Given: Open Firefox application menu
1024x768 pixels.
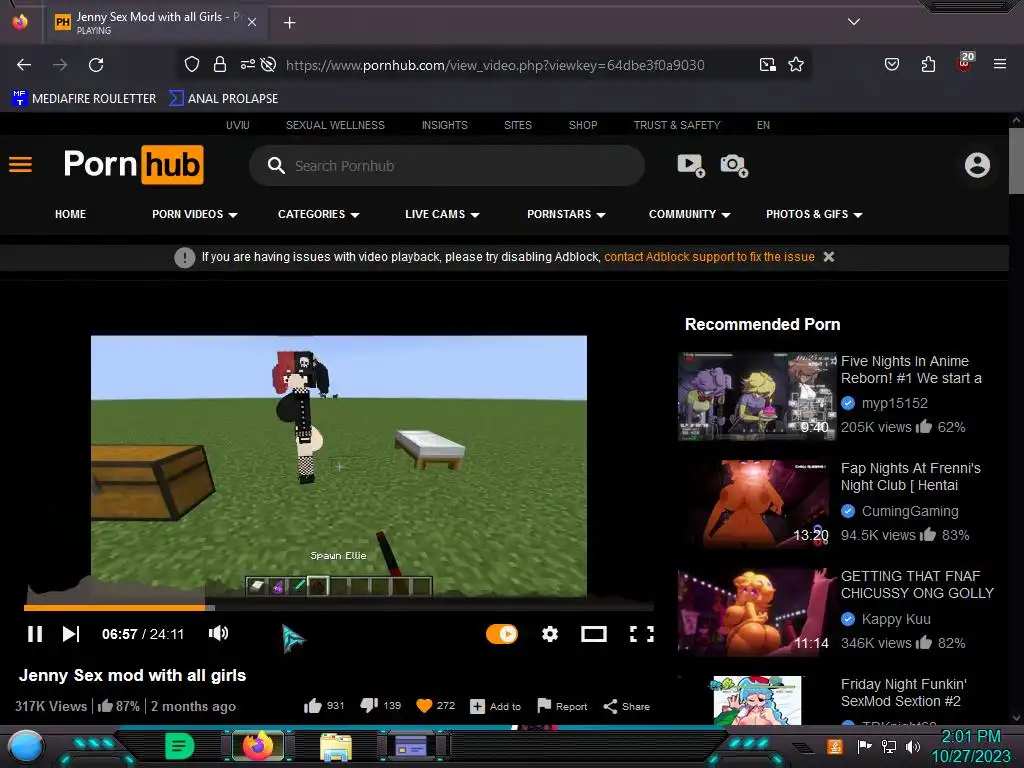Looking at the screenshot, I should (x=1000, y=64).
